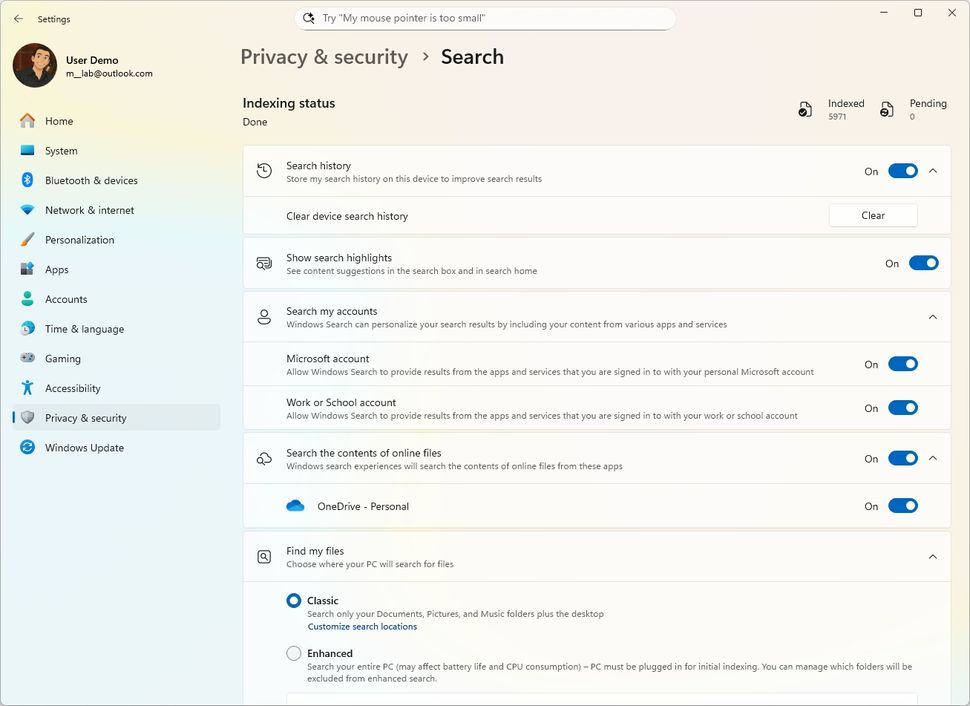Collapse the Find my files section
This screenshot has width=970, height=706.
coord(932,557)
